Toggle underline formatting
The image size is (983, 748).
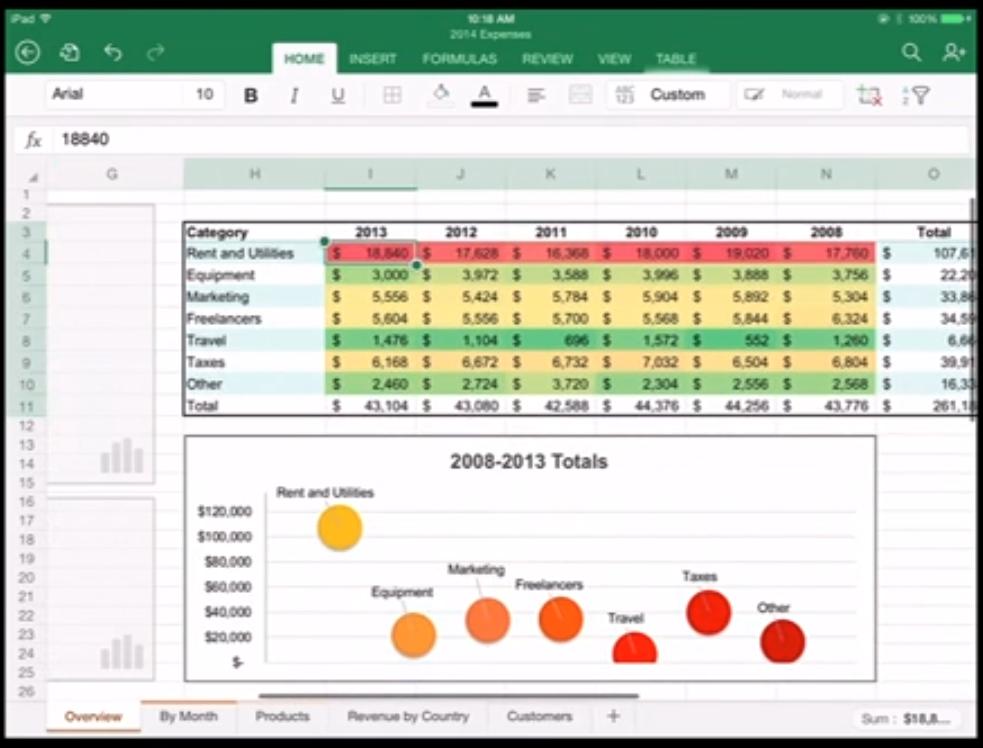[x=338, y=94]
